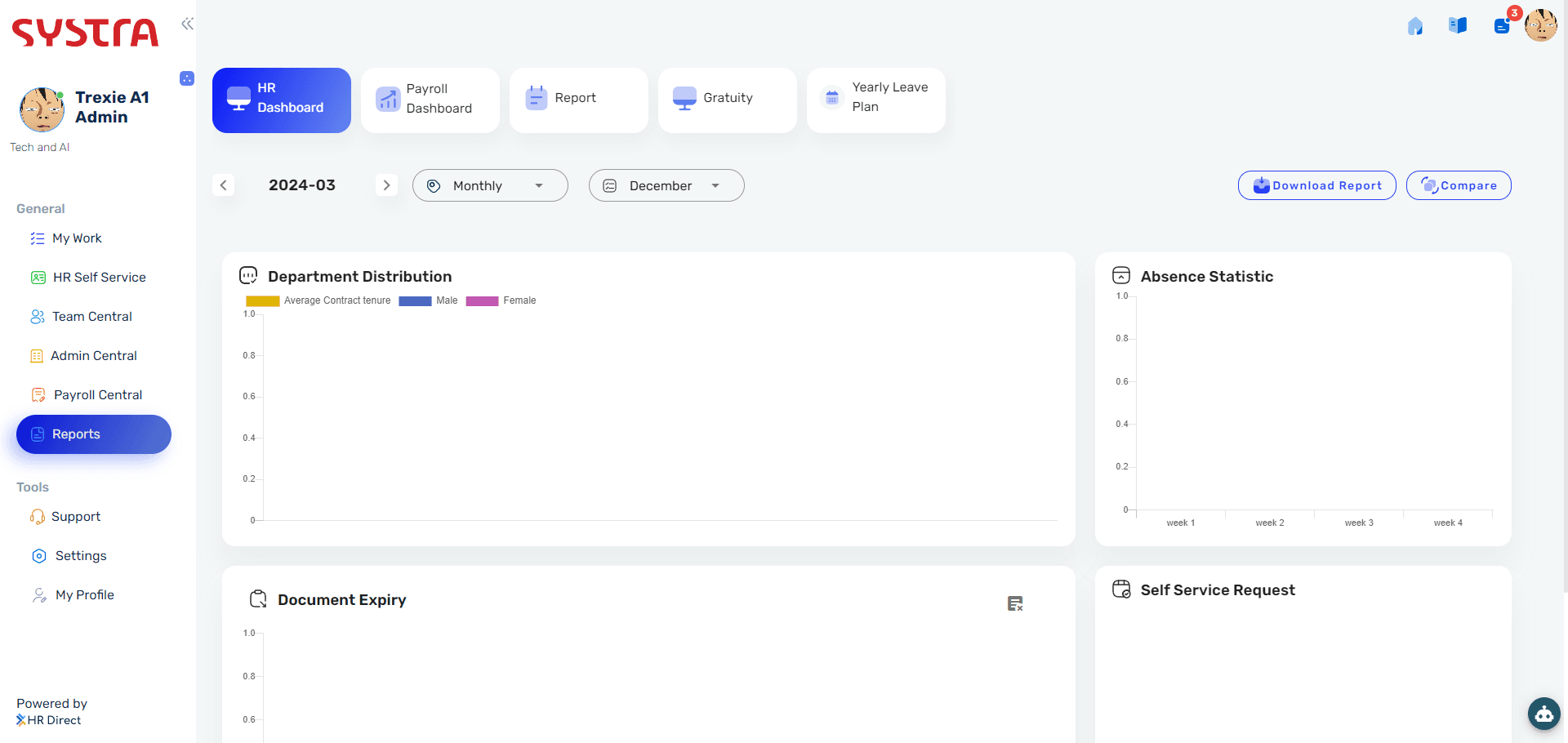Click the Absence Statistic header icon
Screen dimensions: 1568x743
click(1121, 275)
